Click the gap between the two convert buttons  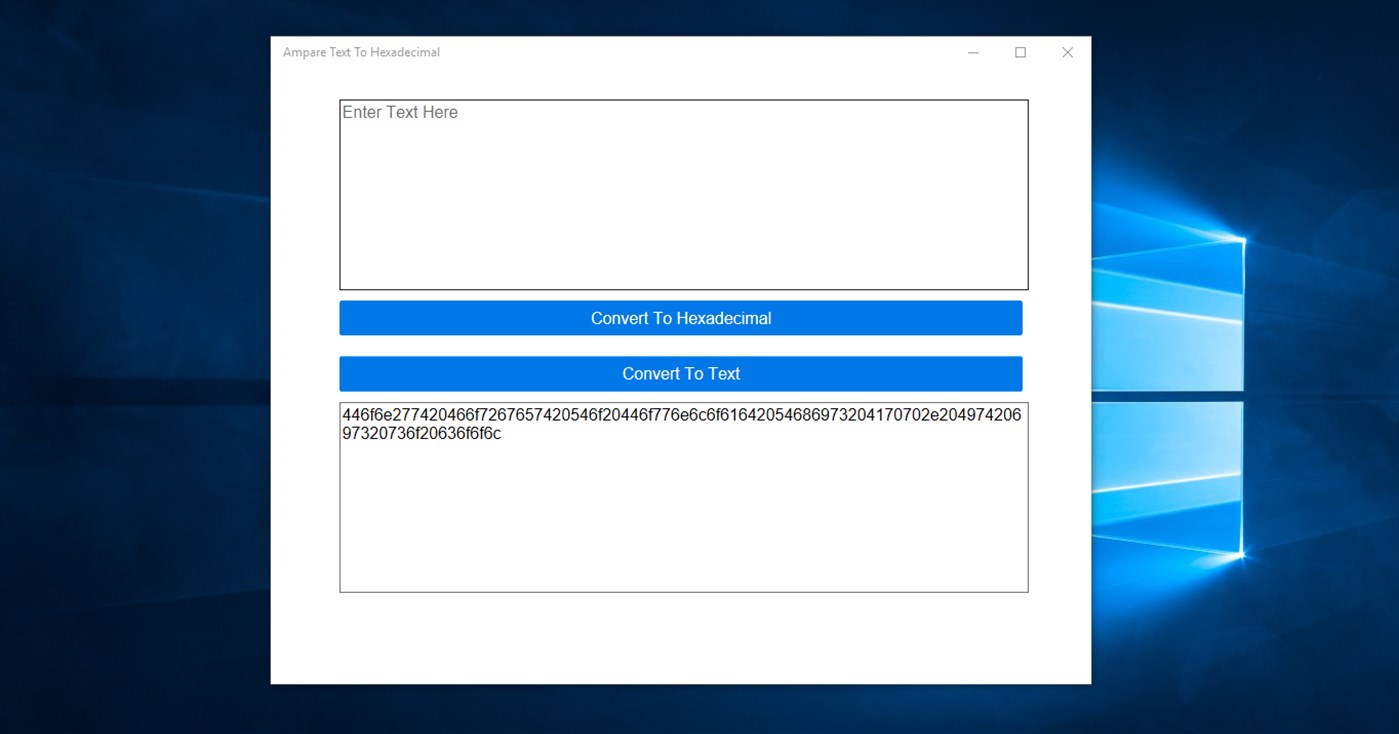coord(683,345)
